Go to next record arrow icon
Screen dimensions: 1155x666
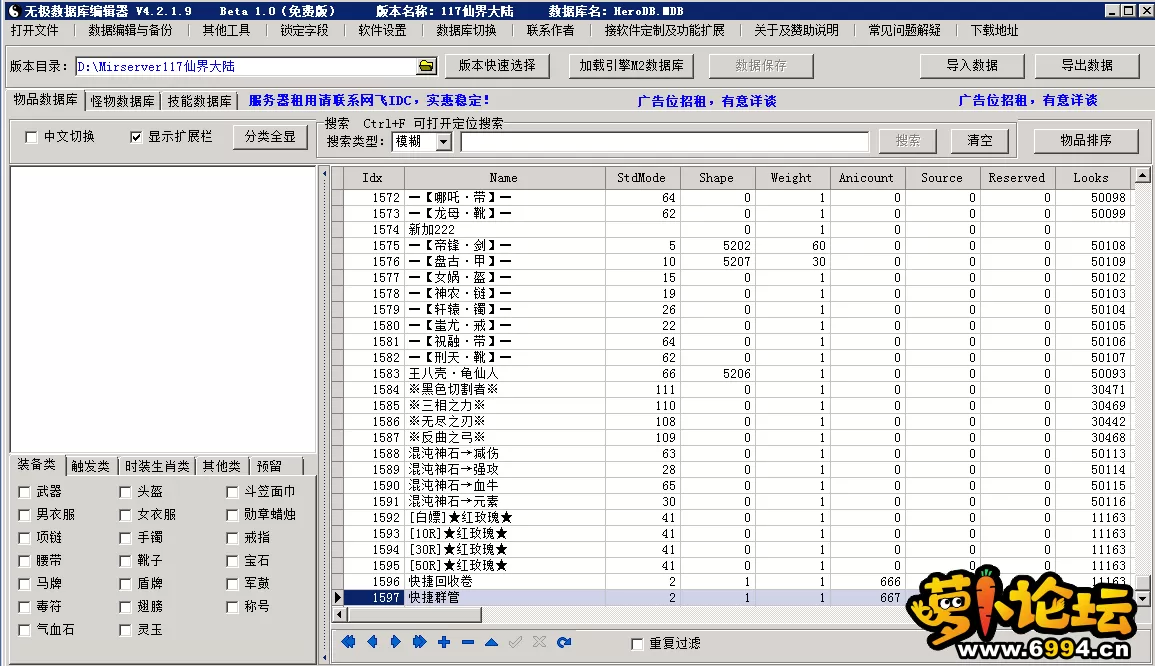[x=396, y=642]
